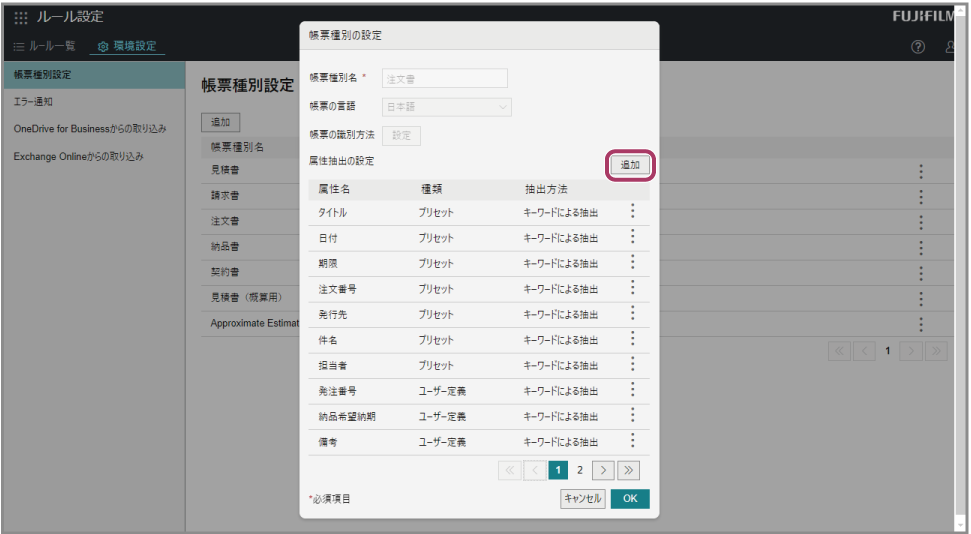Open the more options menu for タイトル row
Viewport: 971px width, 534px height.
[x=632, y=211]
